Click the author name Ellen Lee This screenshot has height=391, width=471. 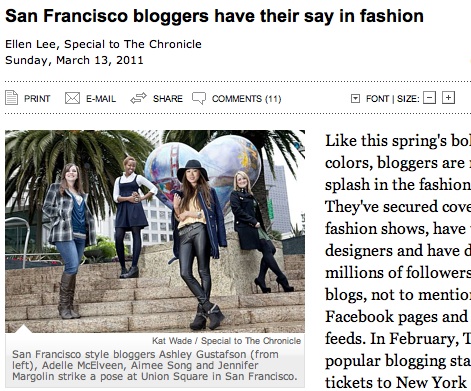point(30,44)
